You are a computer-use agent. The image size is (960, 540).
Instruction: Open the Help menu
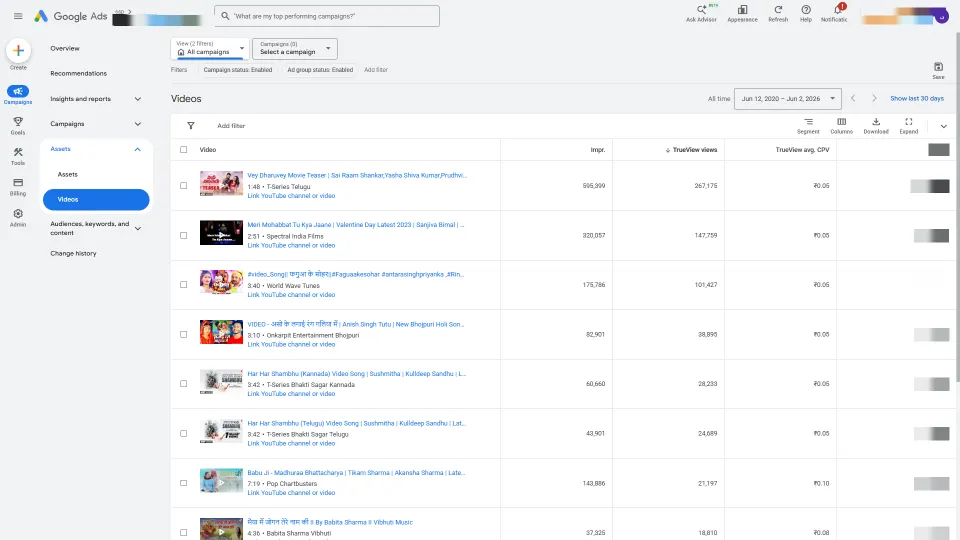pyautogui.click(x=806, y=13)
